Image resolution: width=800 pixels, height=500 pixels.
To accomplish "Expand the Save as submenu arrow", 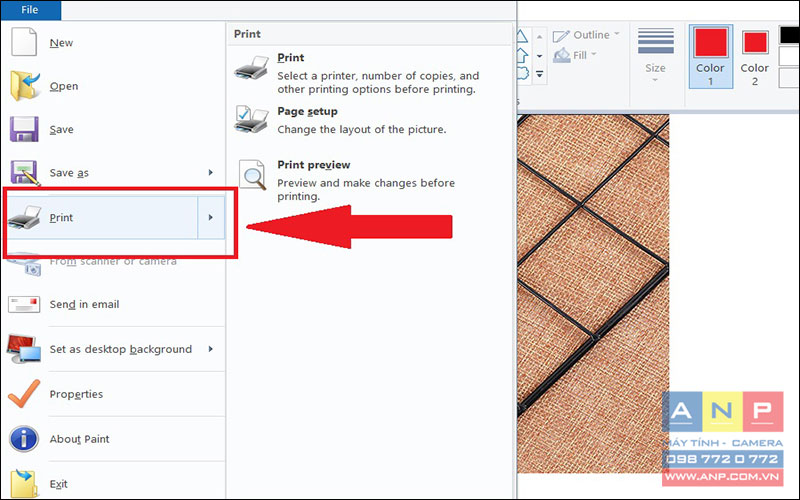I will pyautogui.click(x=211, y=172).
